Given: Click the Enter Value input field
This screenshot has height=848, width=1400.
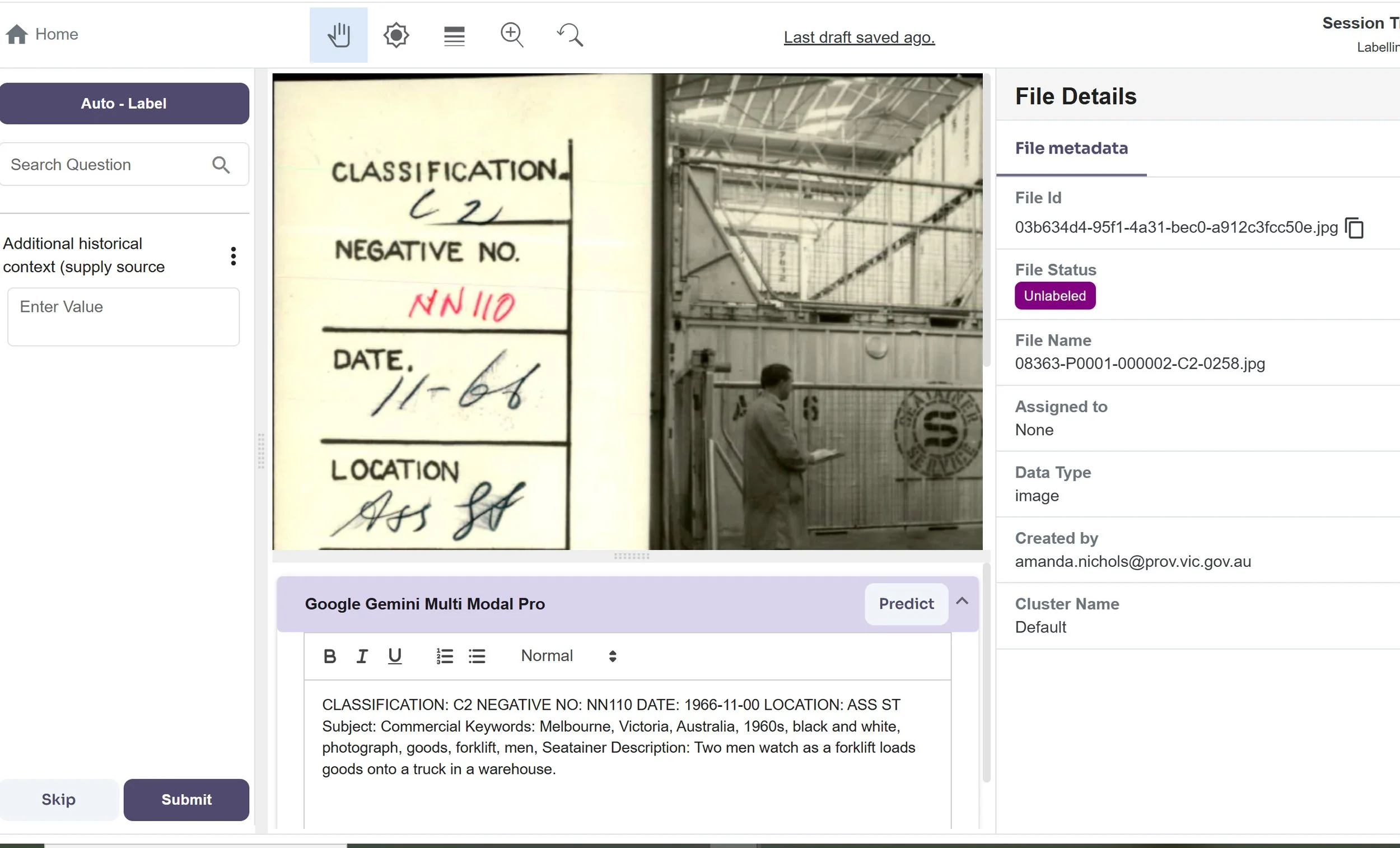Looking at the screenshot, I should click(123, 316).
